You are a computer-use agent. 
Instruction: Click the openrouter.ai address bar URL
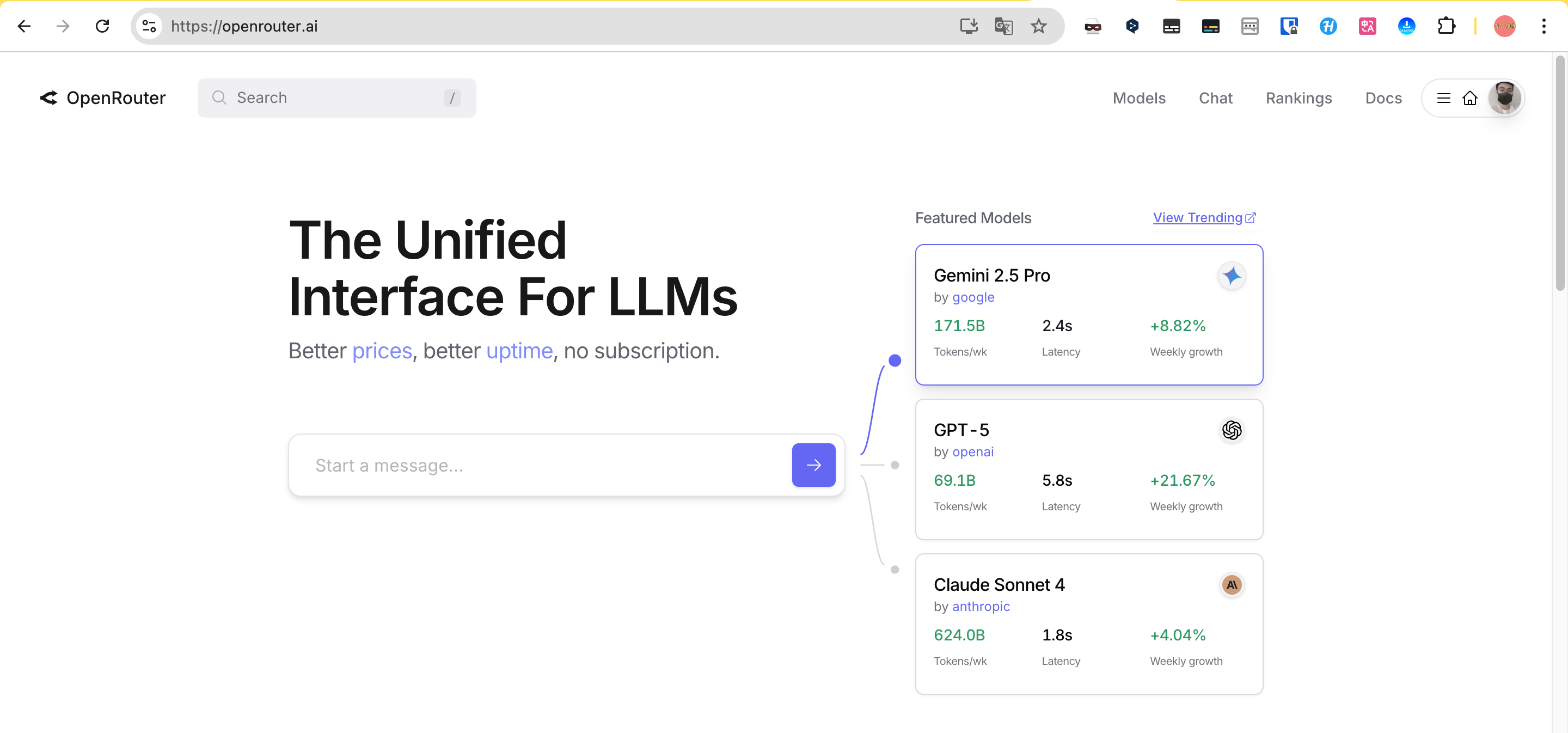[x=244, y=26]
